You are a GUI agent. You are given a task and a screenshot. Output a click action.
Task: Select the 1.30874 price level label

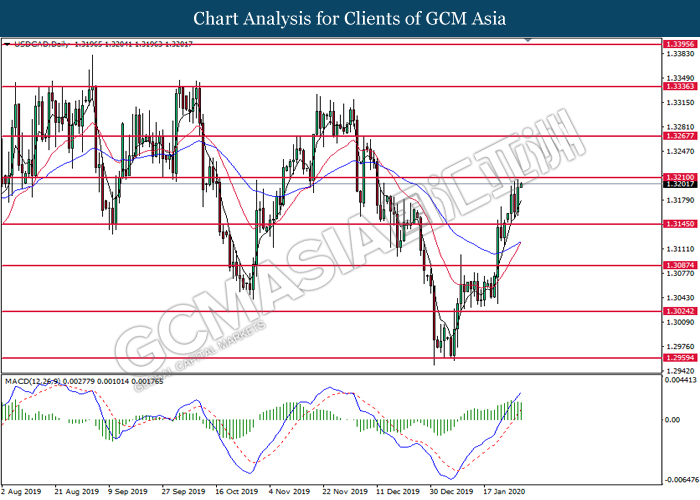[680, 266]
